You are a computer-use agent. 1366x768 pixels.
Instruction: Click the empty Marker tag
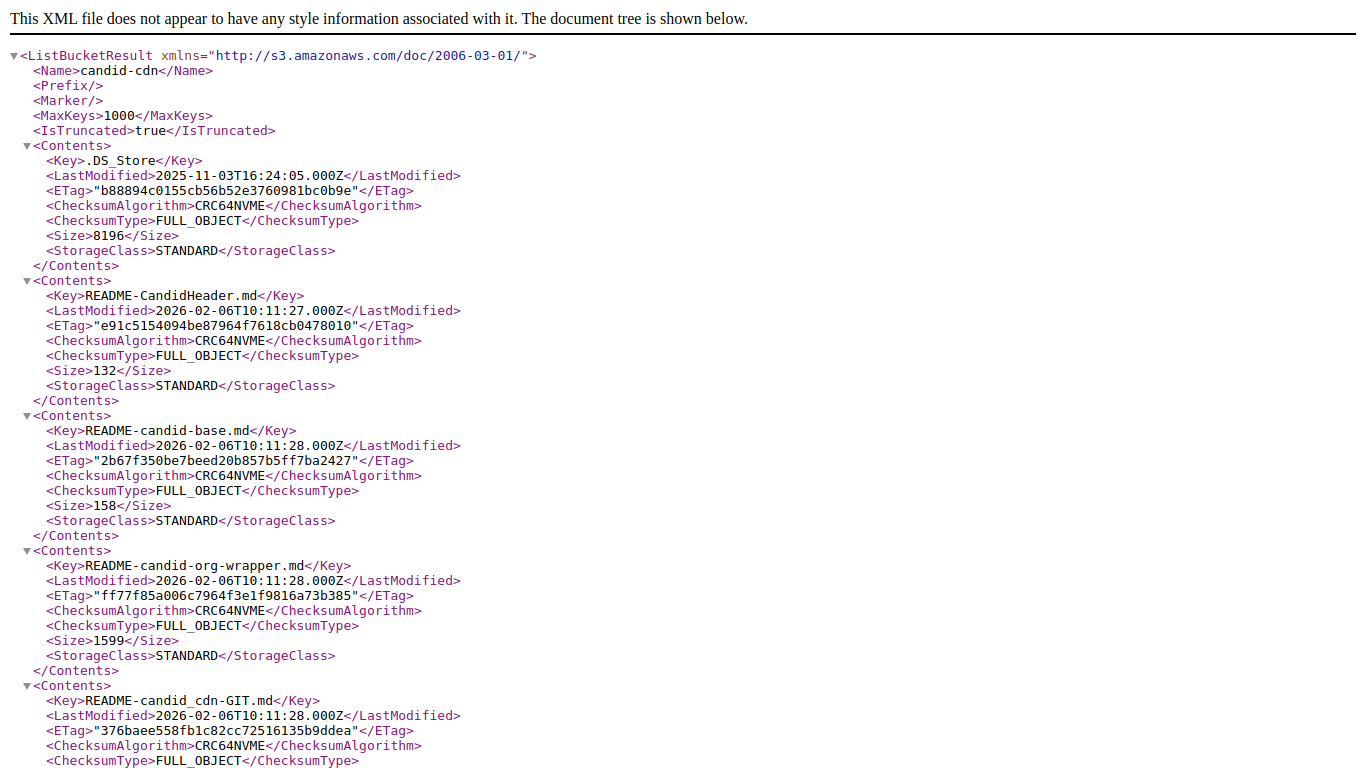coord(68,101)
